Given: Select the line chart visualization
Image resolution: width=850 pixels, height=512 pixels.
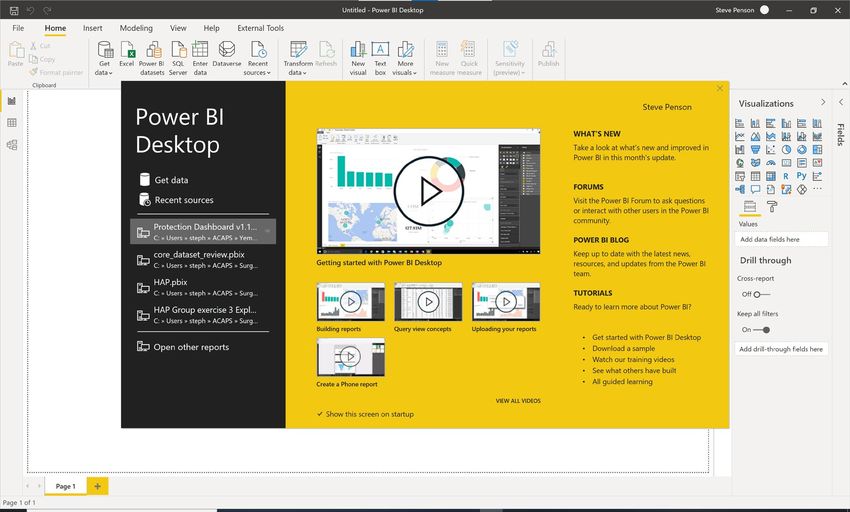Looking at the screenshot, I should click(739, 136).
